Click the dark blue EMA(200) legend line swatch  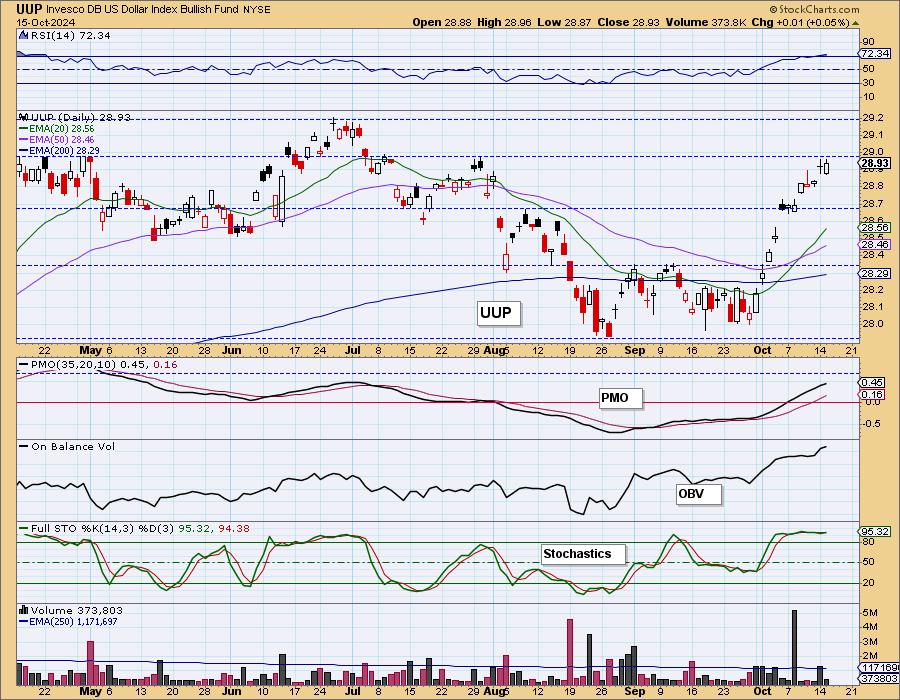pos(24,150)
